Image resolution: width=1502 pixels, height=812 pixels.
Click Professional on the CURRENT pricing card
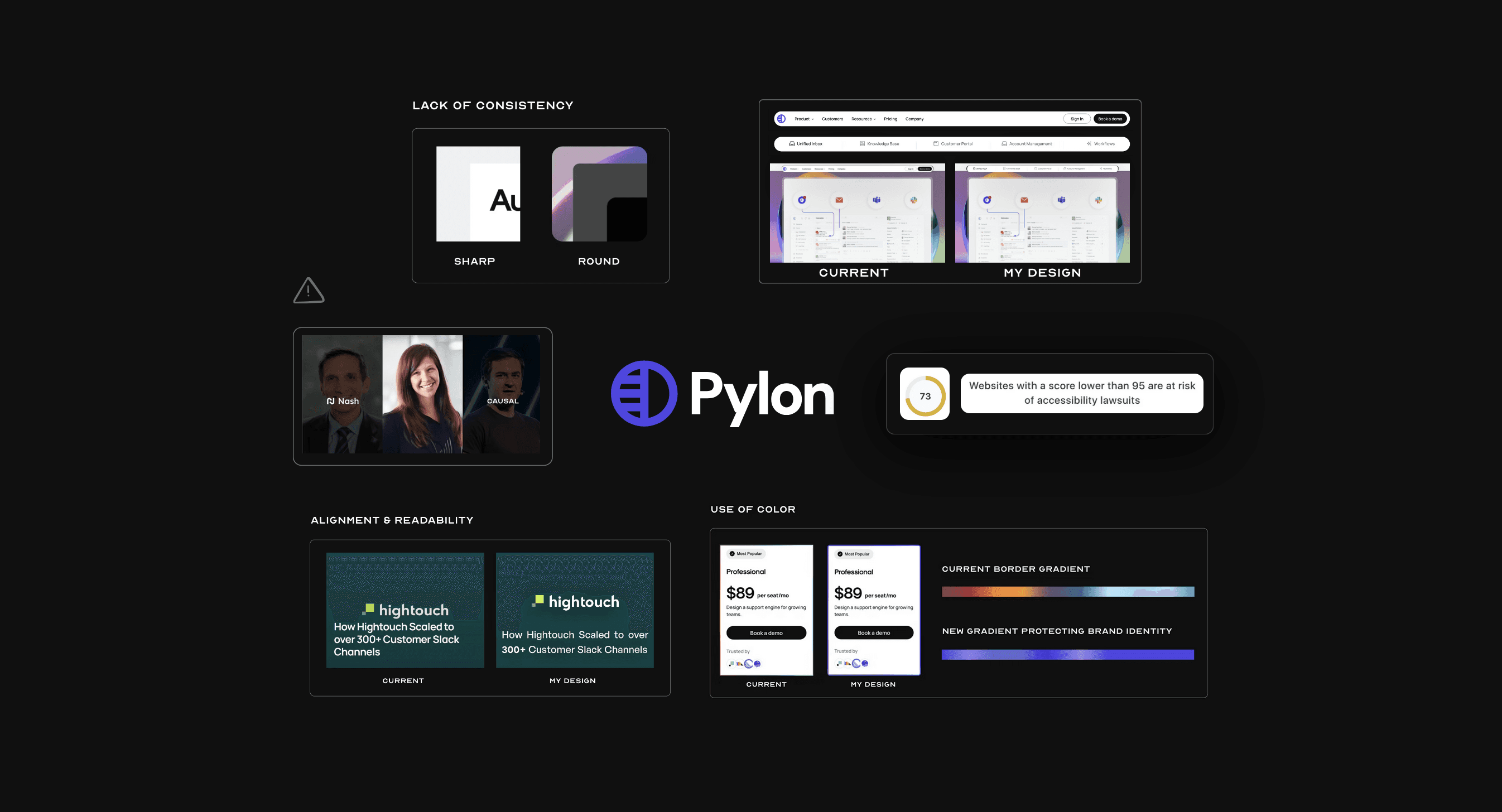point(746,572)
